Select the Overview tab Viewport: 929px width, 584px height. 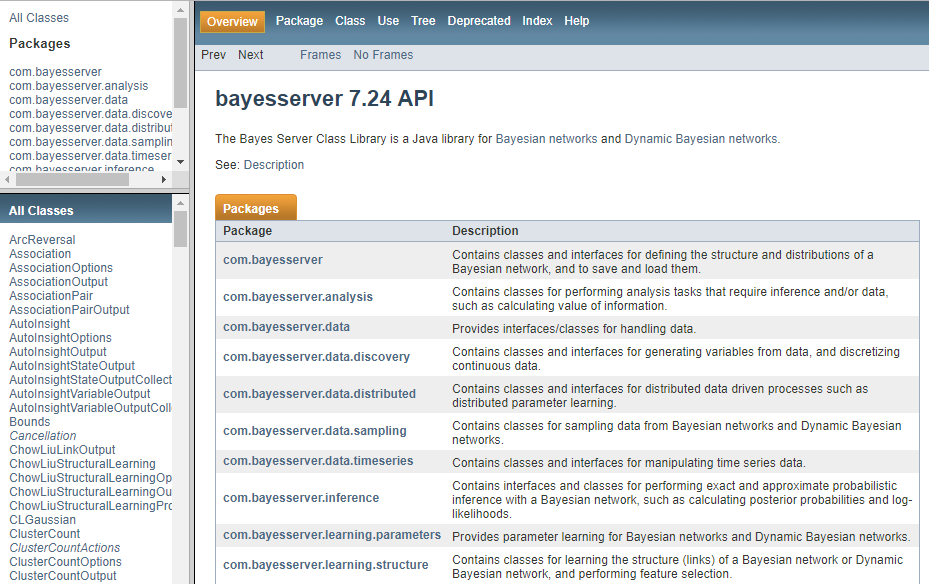pos(232,21)
